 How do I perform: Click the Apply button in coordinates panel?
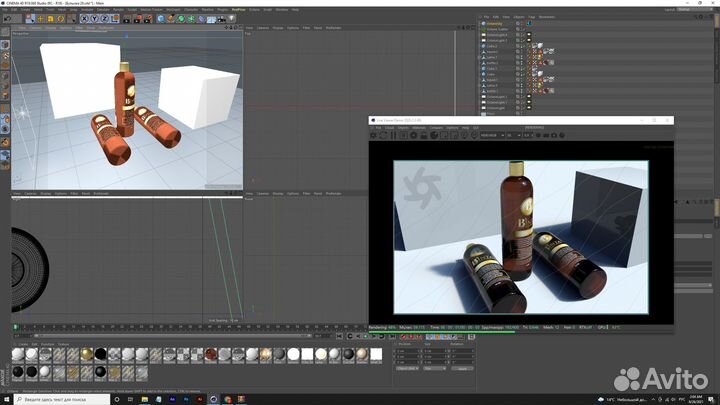(461, 368)
